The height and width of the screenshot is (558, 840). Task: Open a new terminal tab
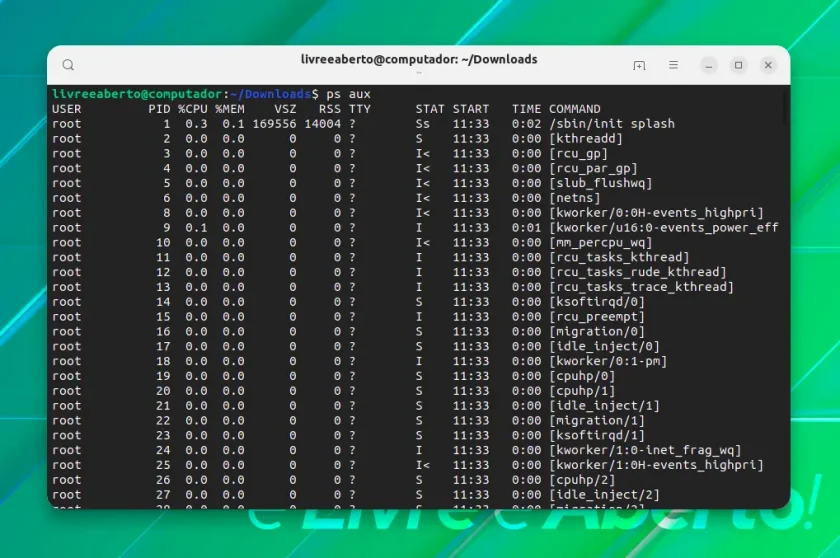(x=639, y=65)
